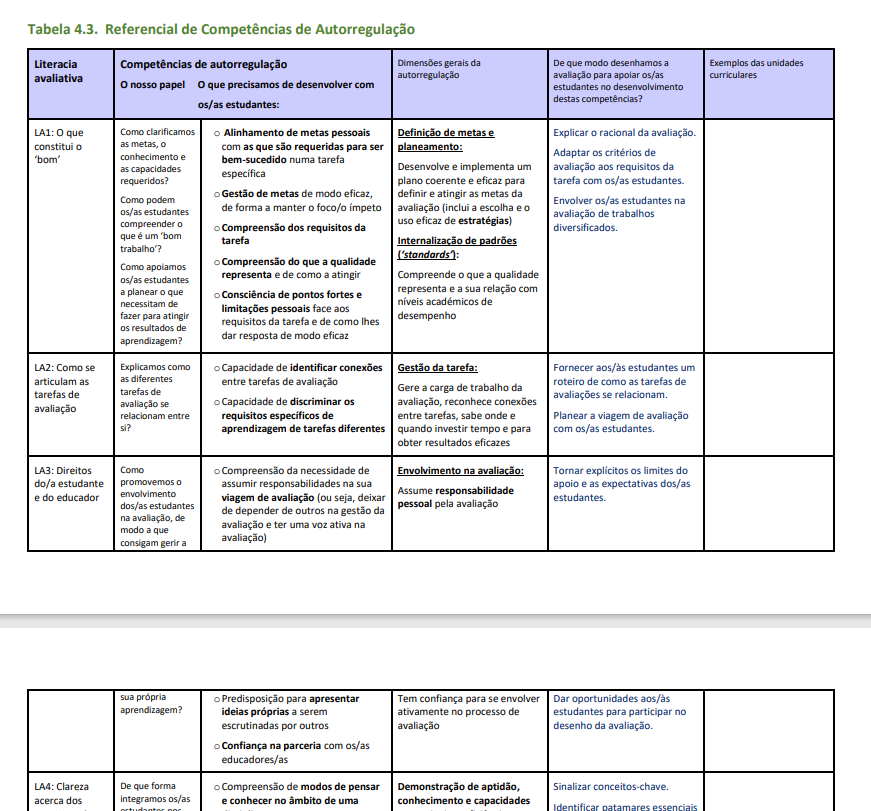The height and width of the screenshot is (811, 871).
Task: Click the 'Envolvimento na avaliação:' heading
Action: point(460,470)
